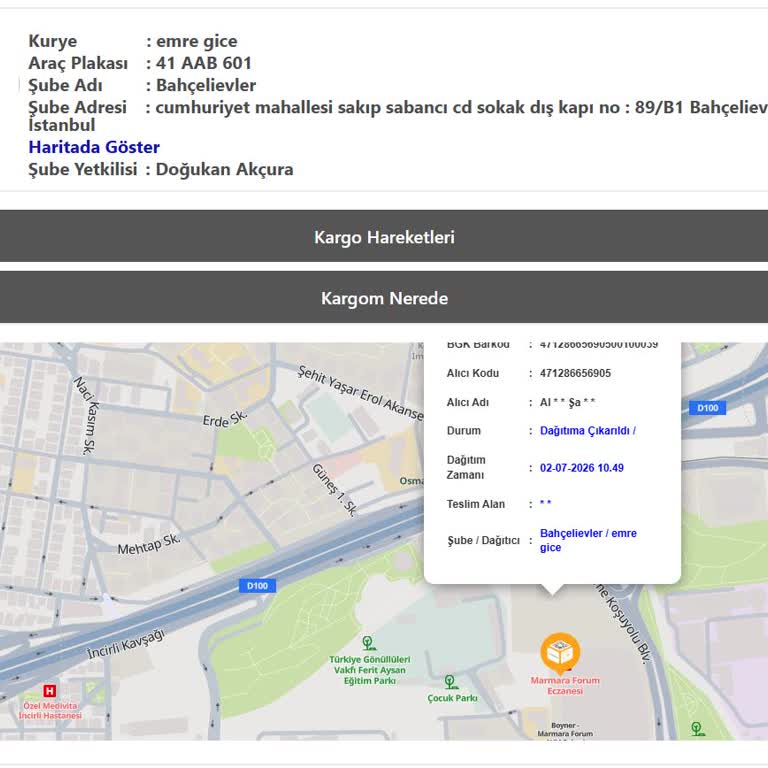
Task: Collapse the Kargom Nerede section
Action: [x=384, y=298]
